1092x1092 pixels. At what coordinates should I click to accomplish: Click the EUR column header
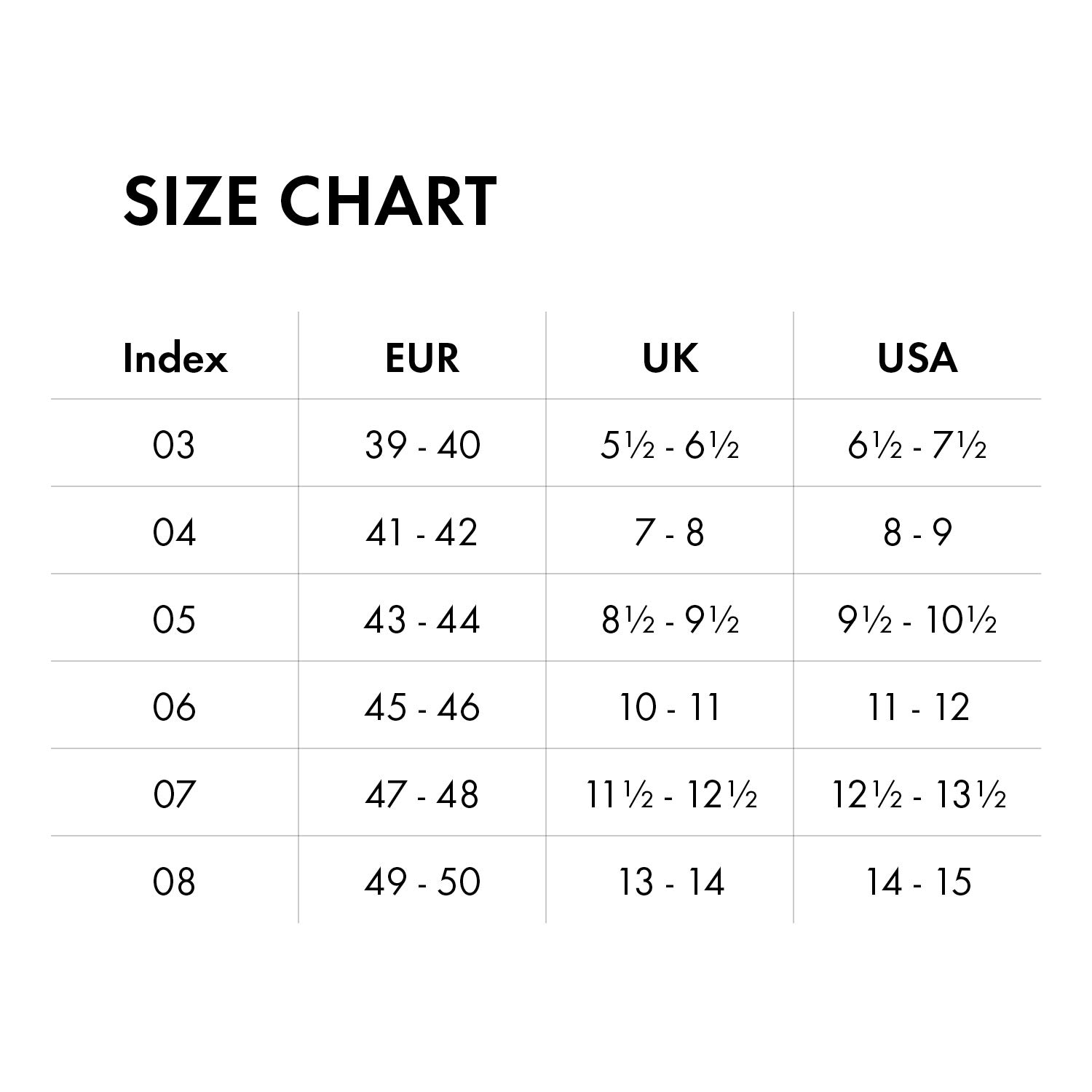422,358
